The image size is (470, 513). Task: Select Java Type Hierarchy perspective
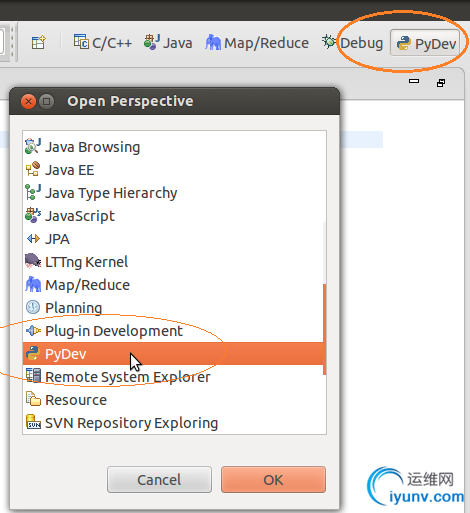point(173,193)
